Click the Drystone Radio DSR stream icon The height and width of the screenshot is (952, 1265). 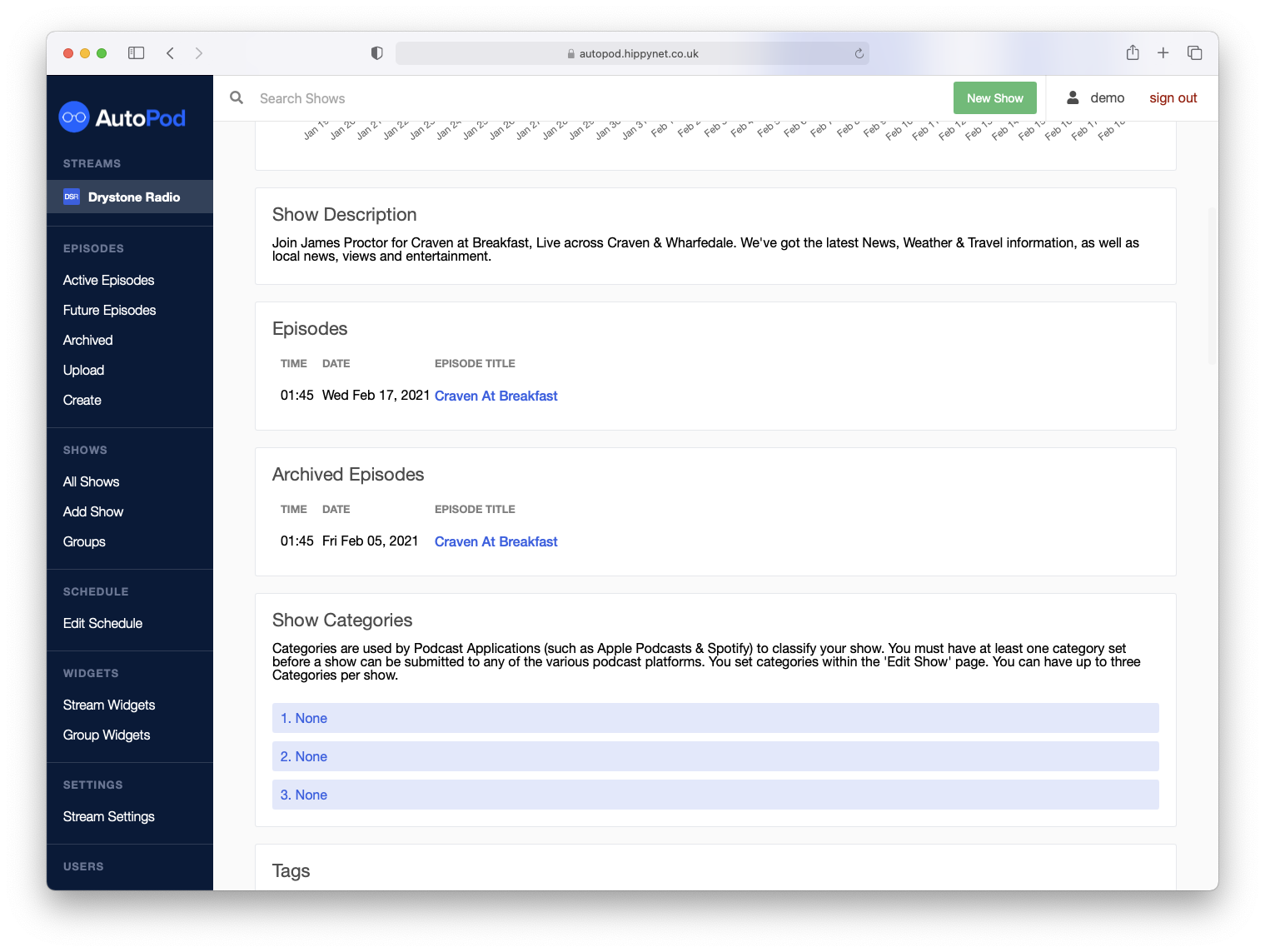click(x=72, y=197)
